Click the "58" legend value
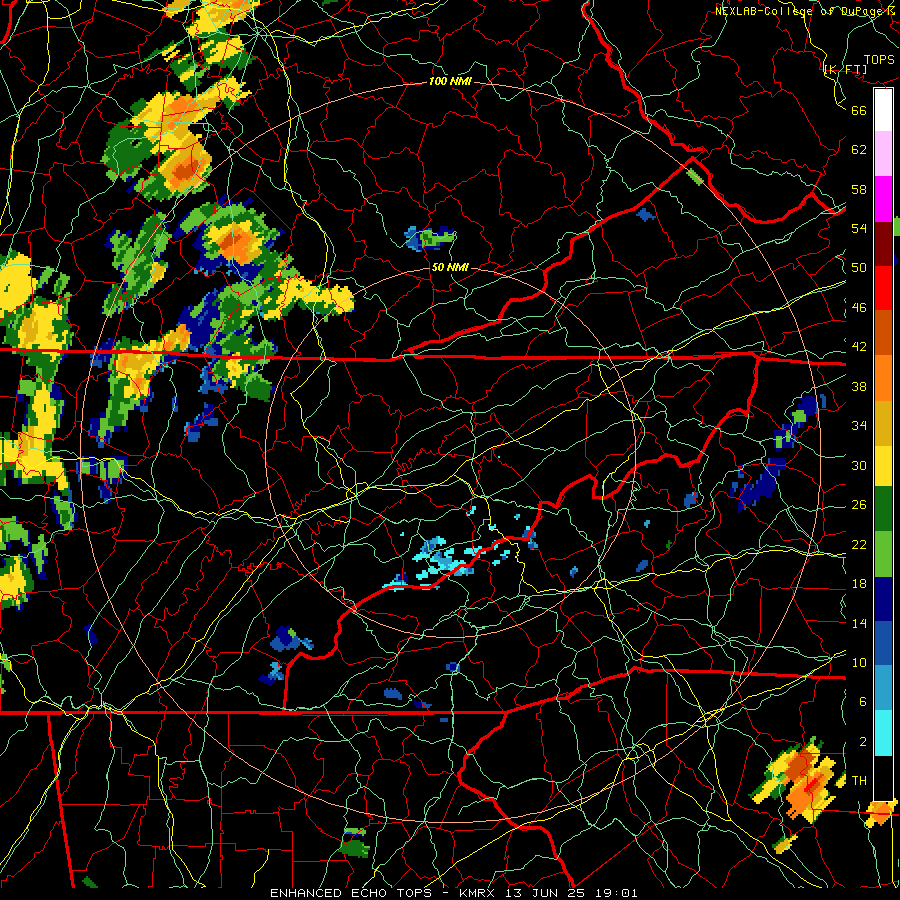This screenshot has width=900, height=900. pos(859,189)
